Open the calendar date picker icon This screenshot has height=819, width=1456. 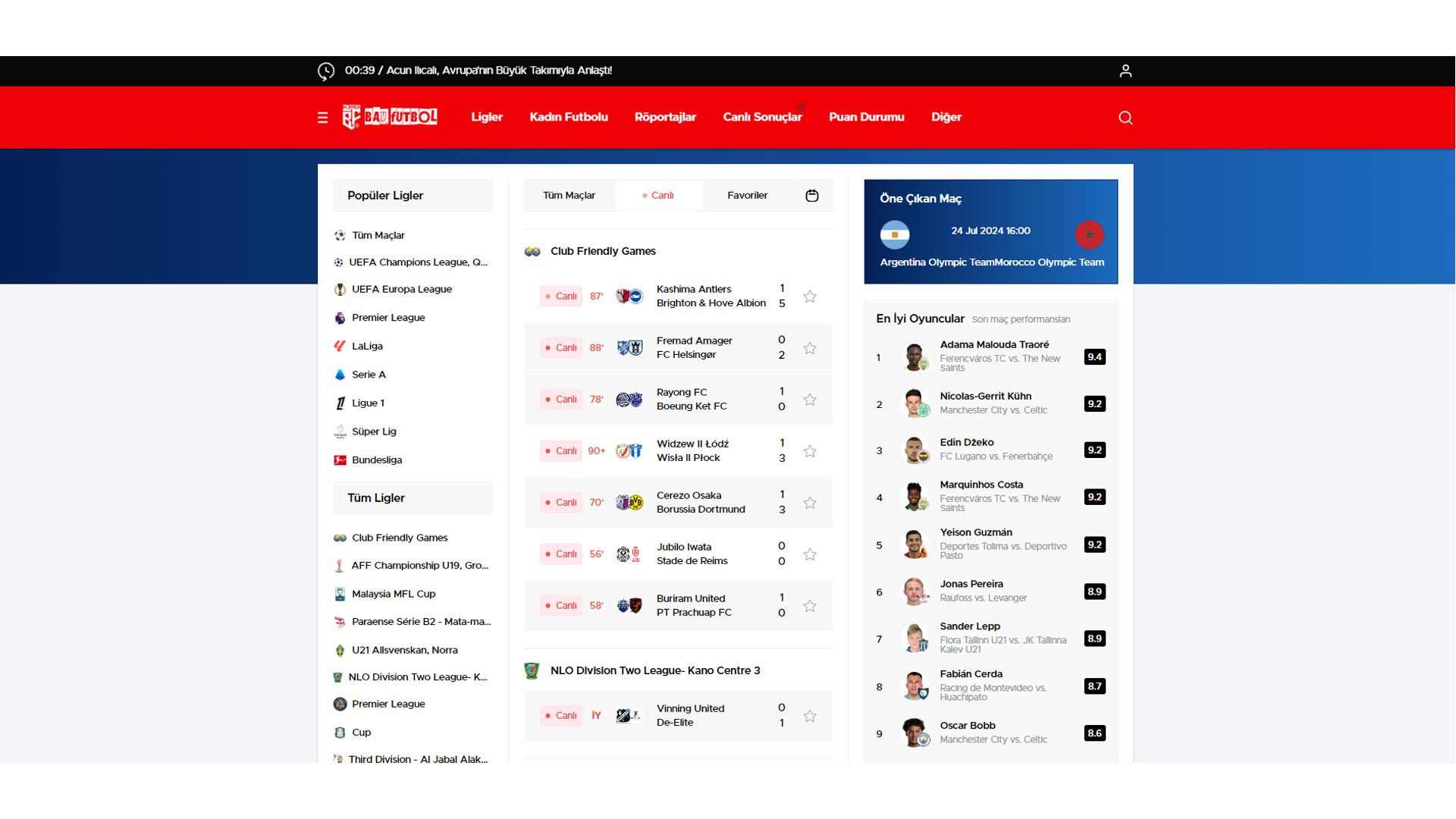coord(812,196)
